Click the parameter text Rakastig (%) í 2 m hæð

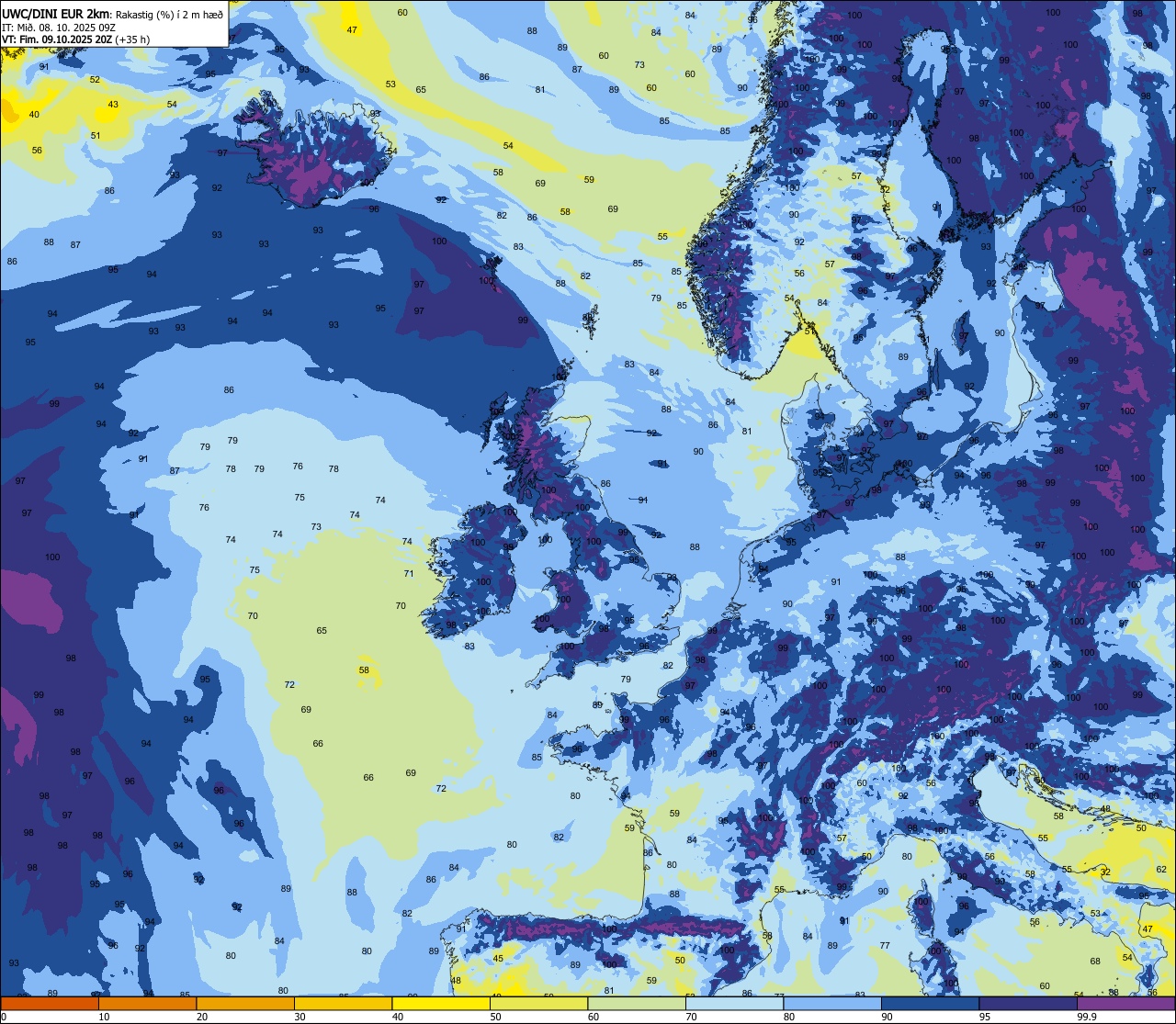pos(168,13)
